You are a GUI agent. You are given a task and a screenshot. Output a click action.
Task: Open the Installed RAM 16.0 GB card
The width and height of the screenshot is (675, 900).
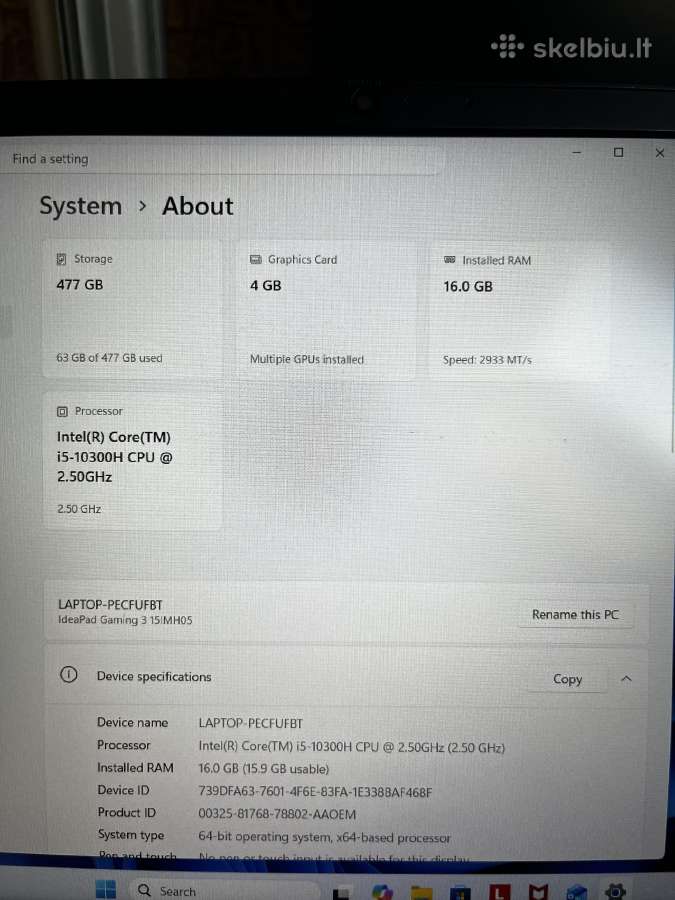pyautogui.click(x=518, y=311)
